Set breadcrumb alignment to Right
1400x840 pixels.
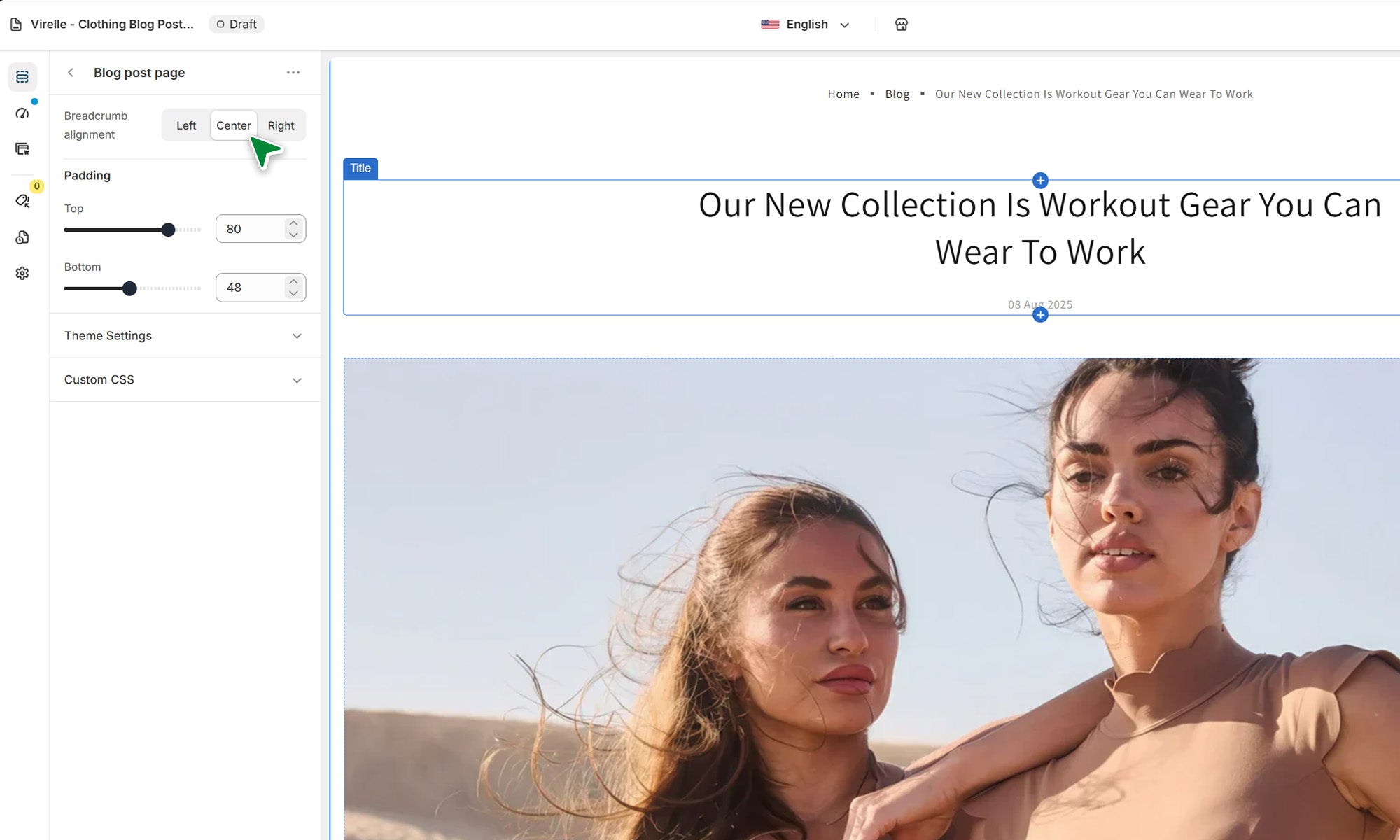click(281, 125)
